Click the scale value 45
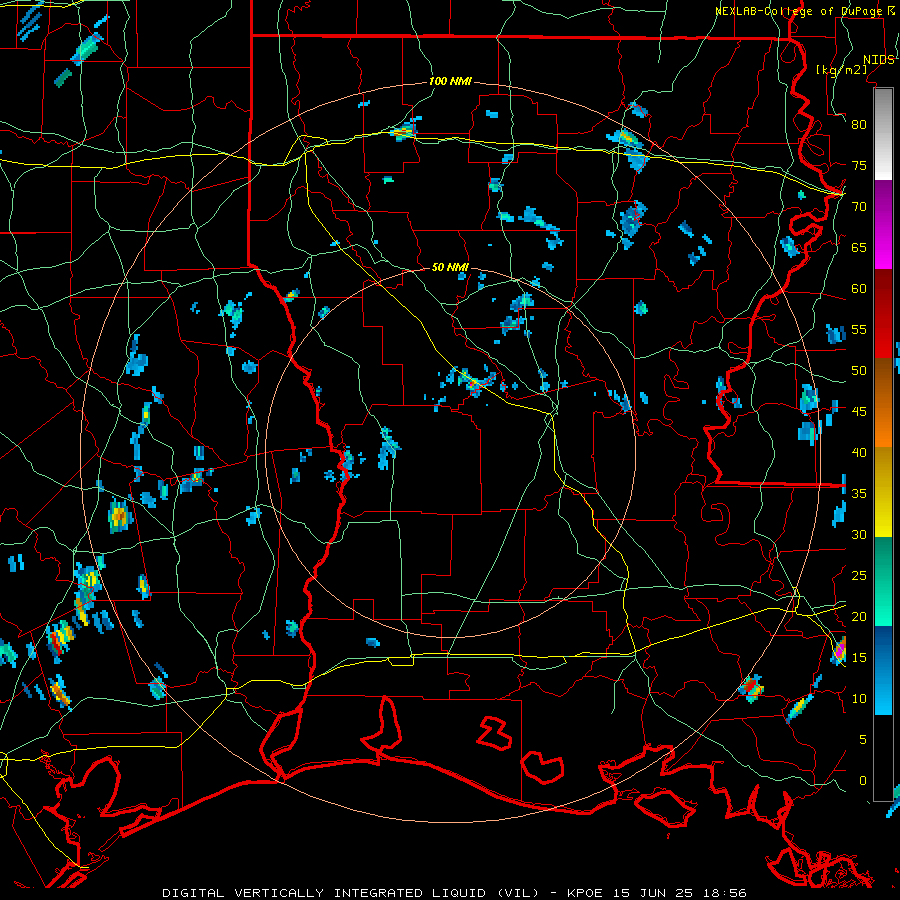The height and width of the screenshot is (900, 900). (x=859, y=412)
